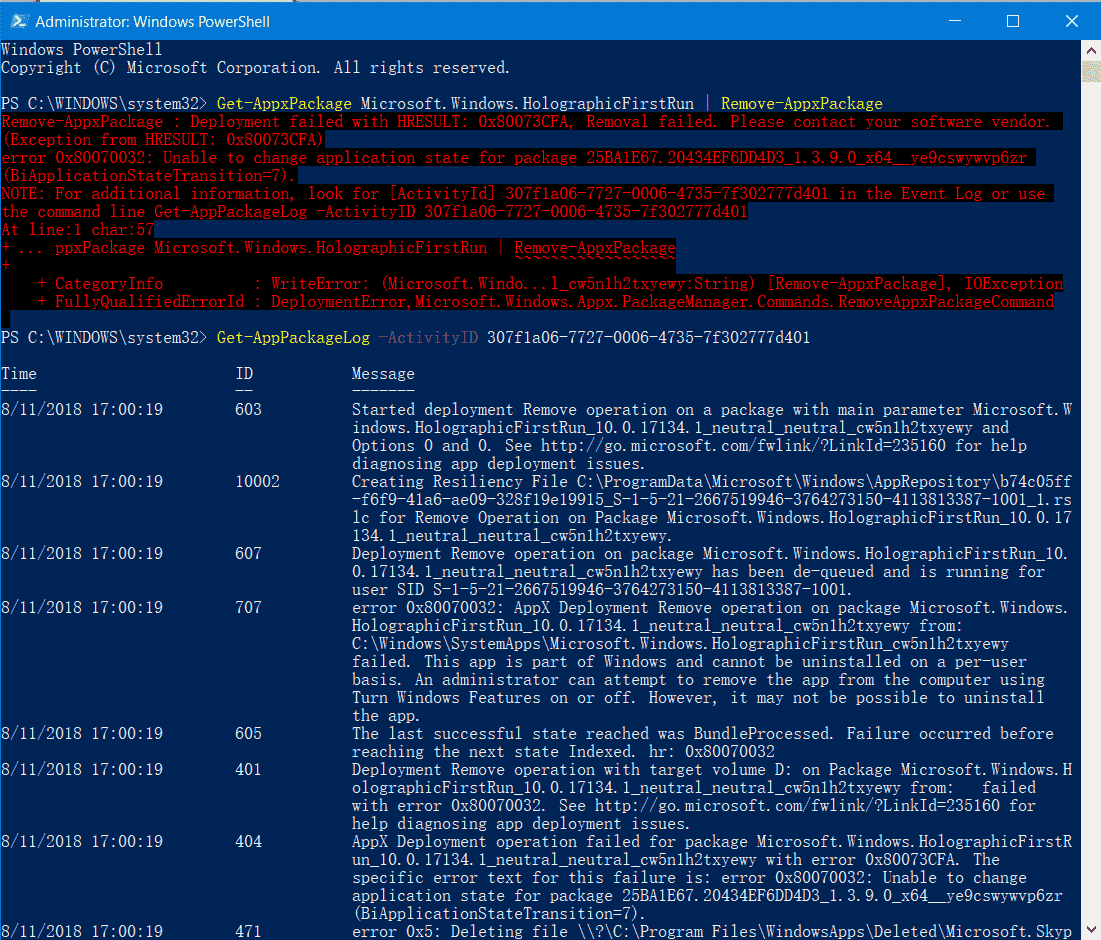Click 'Turn Windows Features on or off' text
The image size is (1101, 940).
click(492, 698)
